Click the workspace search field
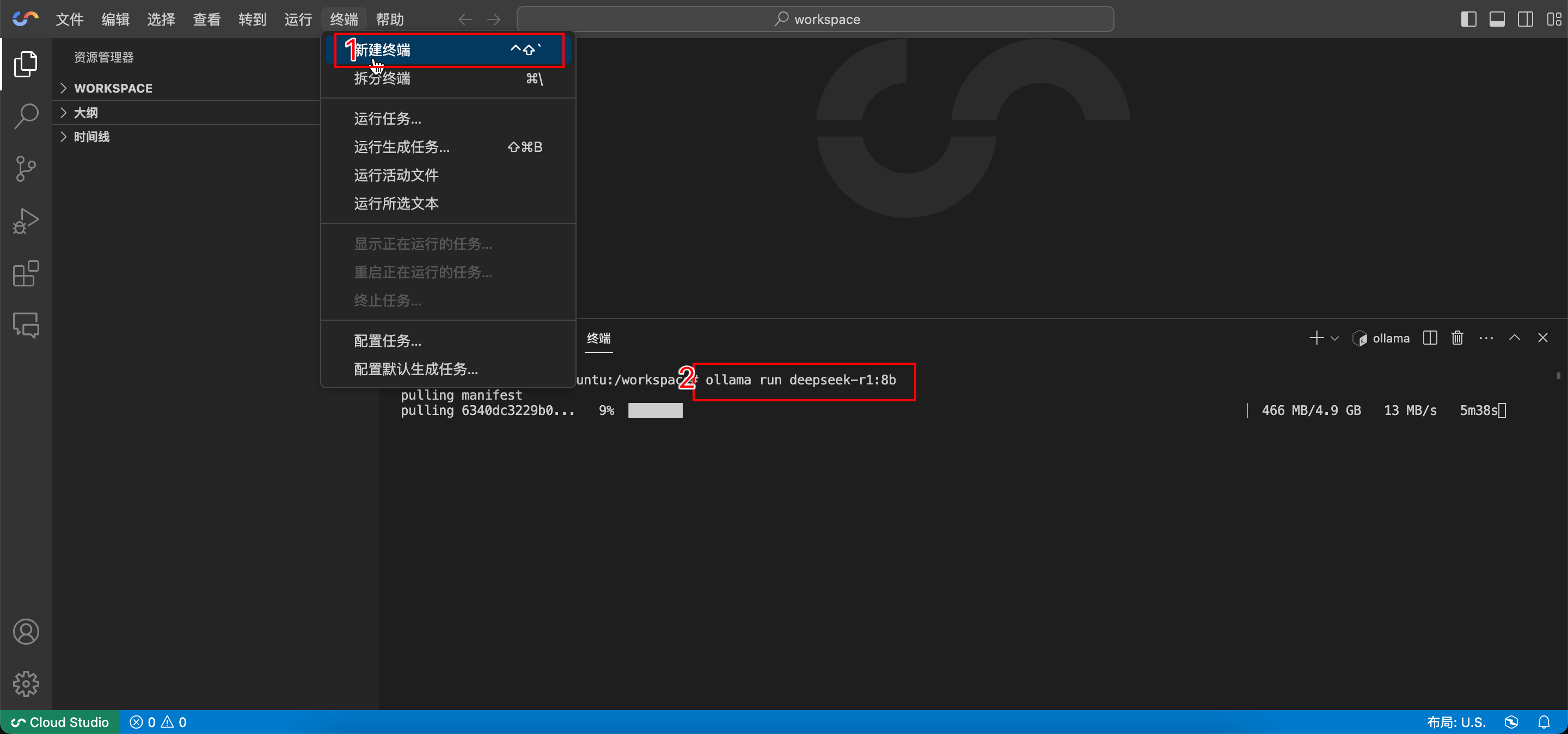 click(815, 19)
